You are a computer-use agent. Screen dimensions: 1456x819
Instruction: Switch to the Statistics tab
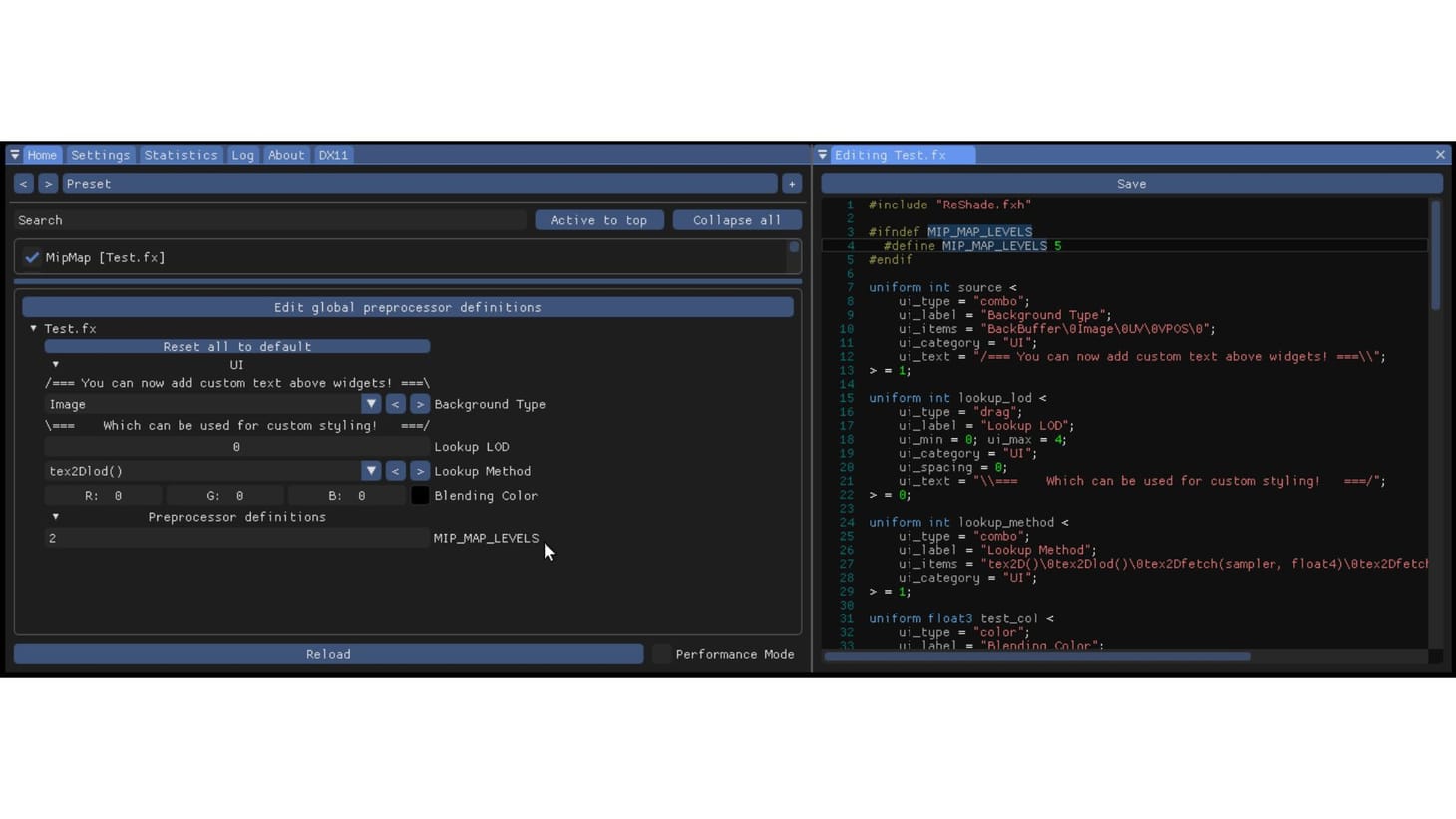181,154
